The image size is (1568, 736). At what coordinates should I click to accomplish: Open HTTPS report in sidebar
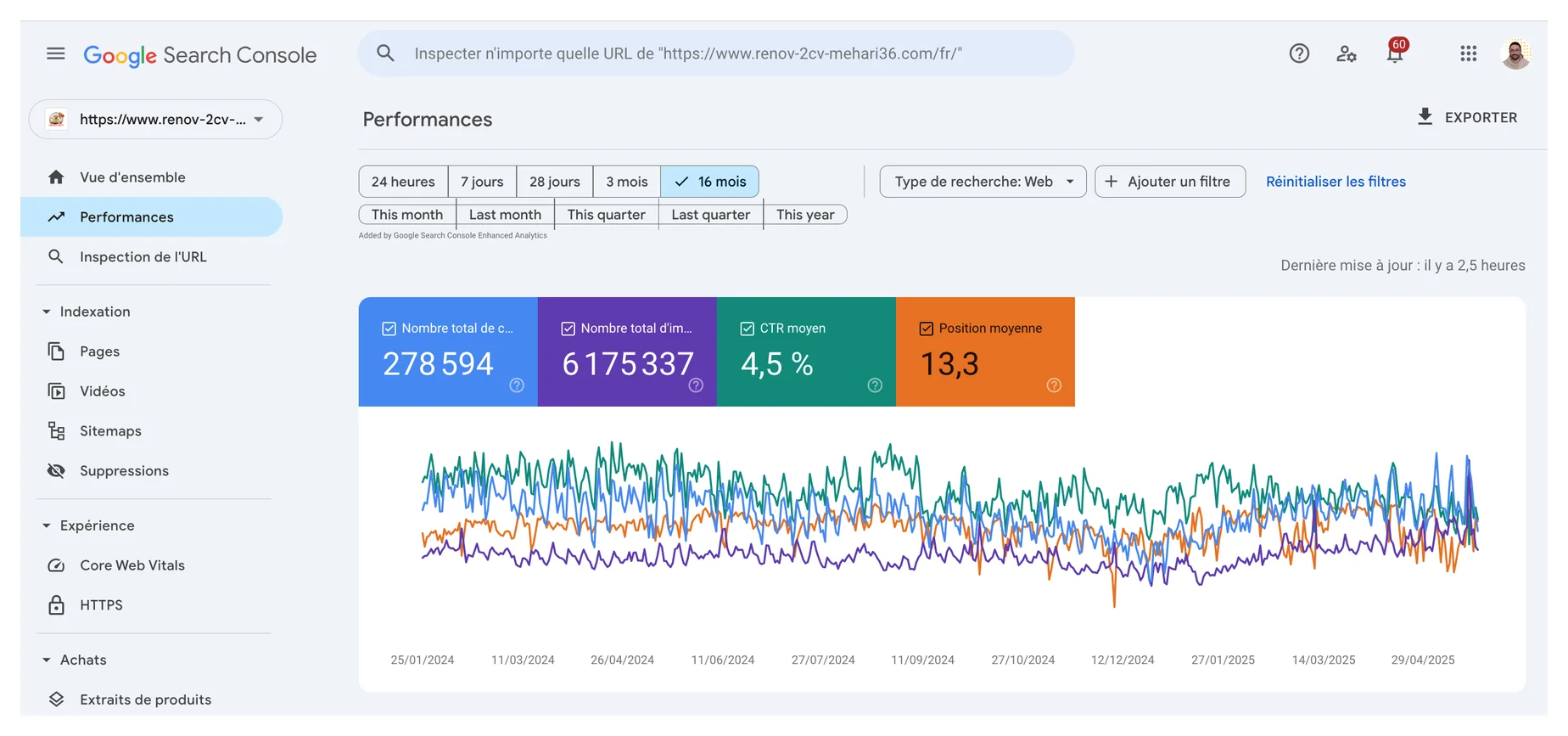click(x=151, y=605)
